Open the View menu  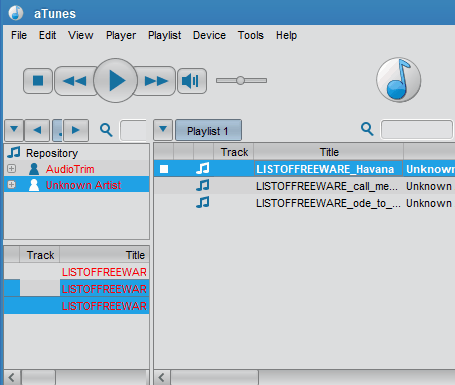point(81,35)
